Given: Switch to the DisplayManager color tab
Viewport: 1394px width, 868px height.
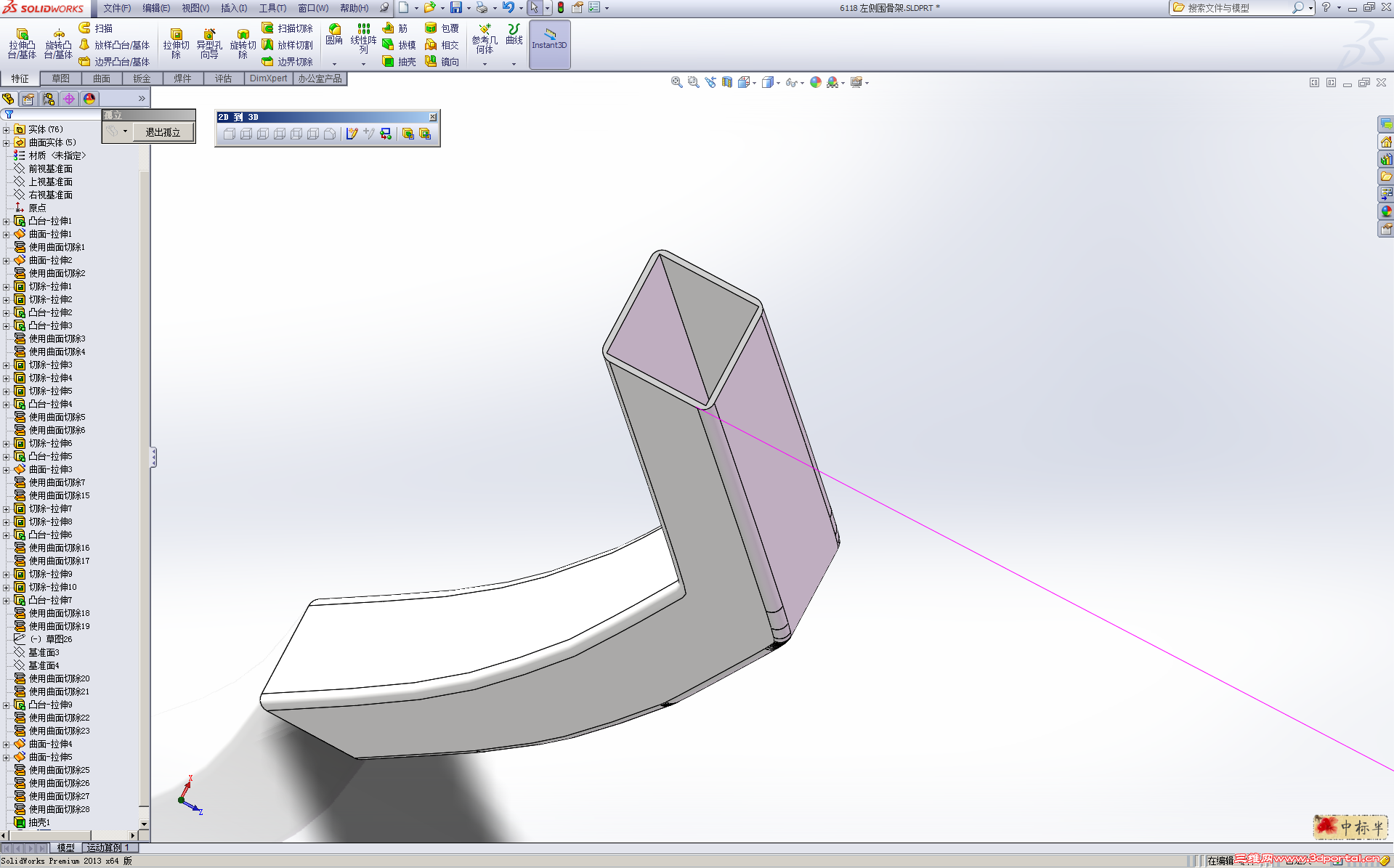Looking at the screenshot, I should 89,99.
